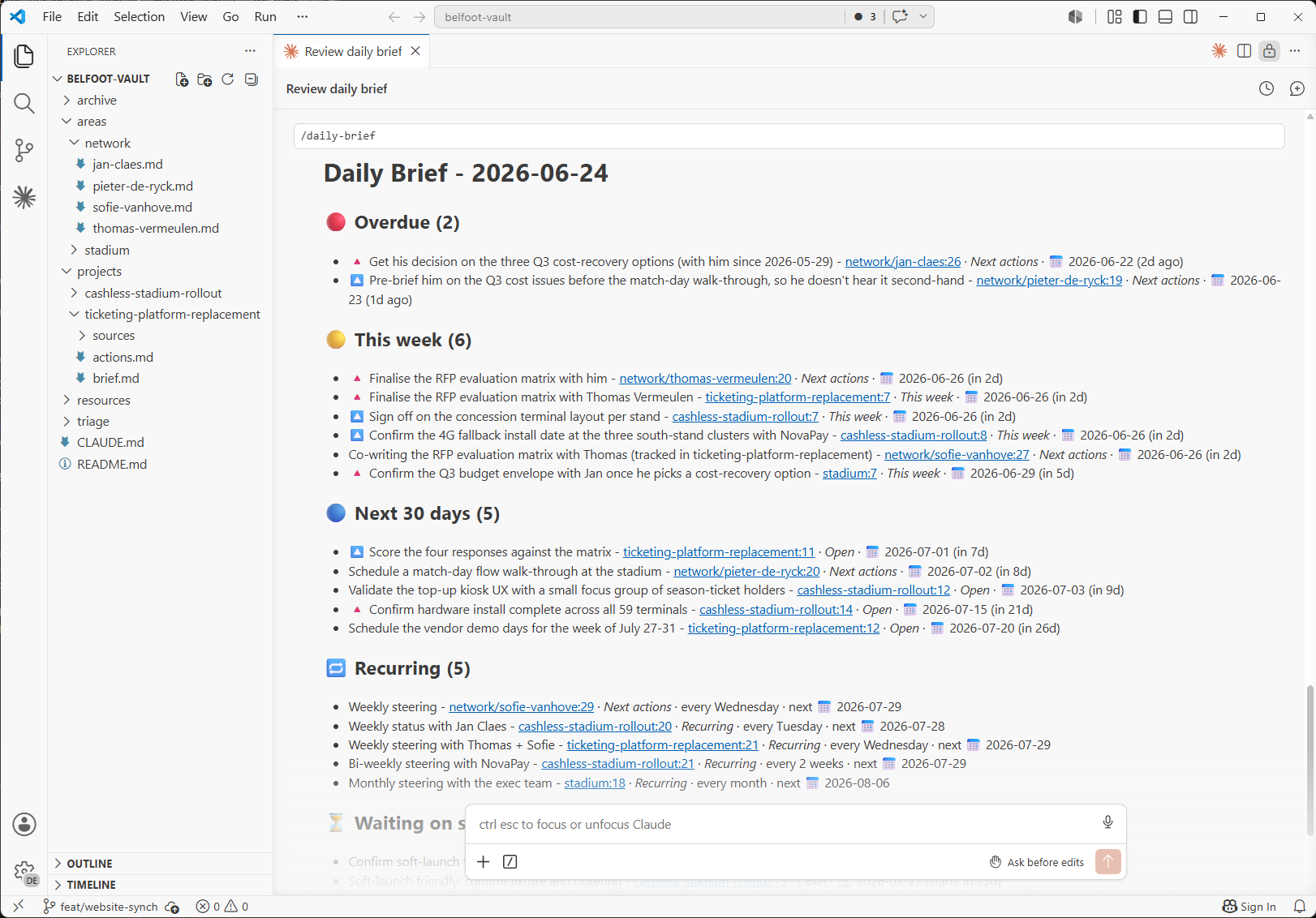Open the dropdown next to chat icon
1316x918 pixels.
[923, 17]
